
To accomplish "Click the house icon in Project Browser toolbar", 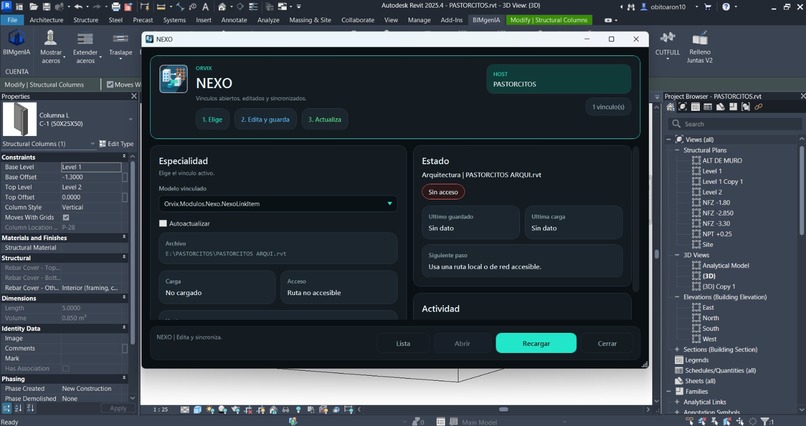I will (670, 107).
